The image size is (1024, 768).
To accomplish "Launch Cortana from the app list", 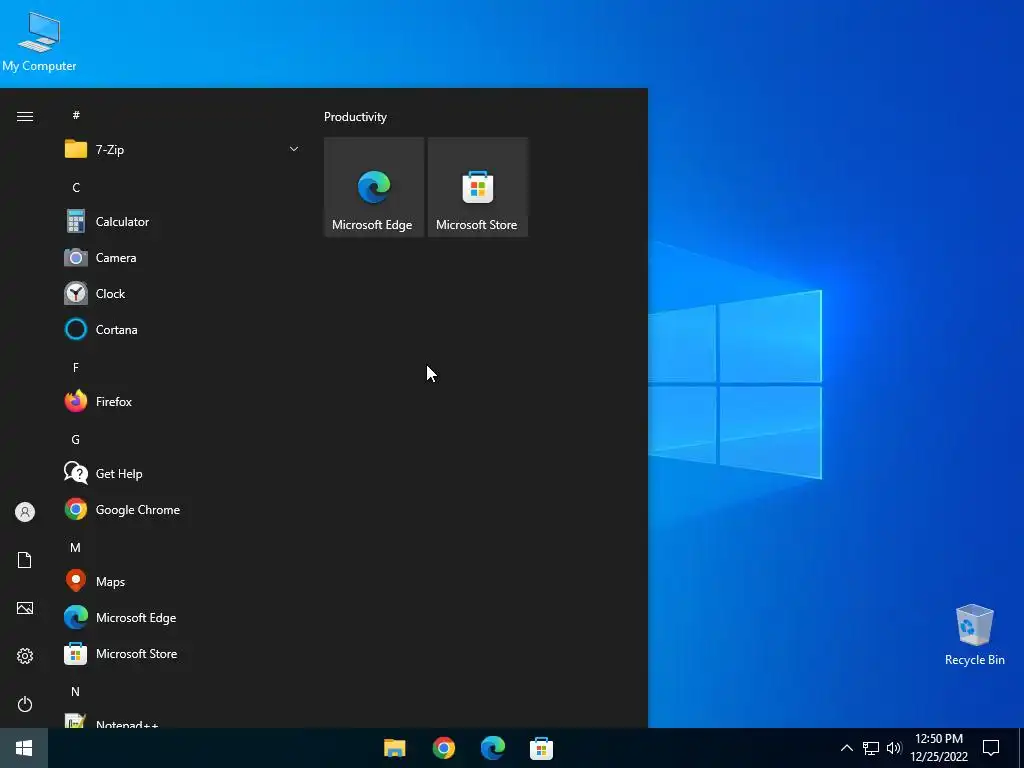I will pyautogui.click(x=182, y=330).
